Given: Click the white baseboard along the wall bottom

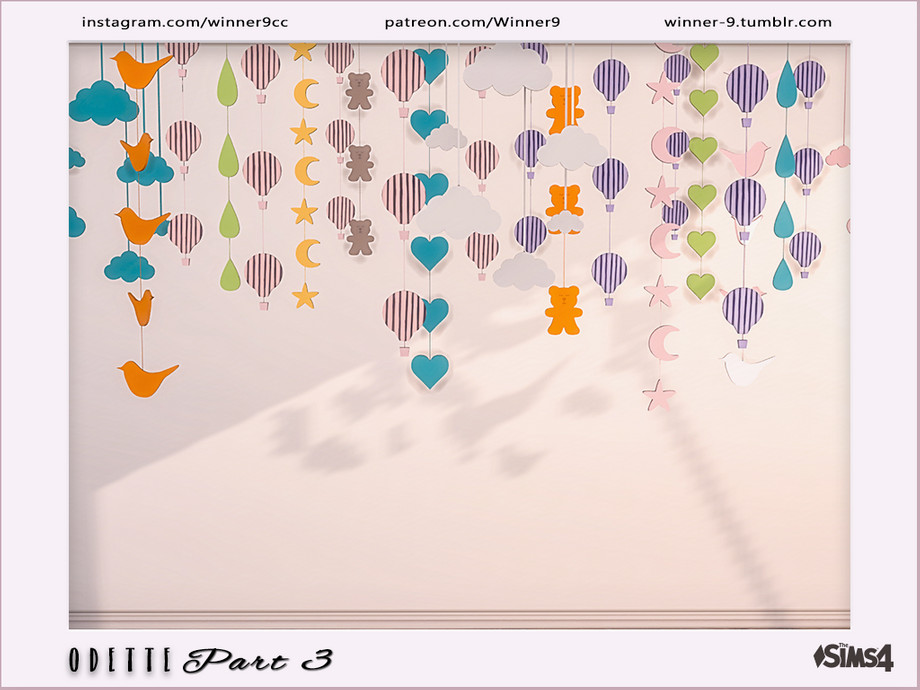Looking at the screenshot, I should point(459,614).
